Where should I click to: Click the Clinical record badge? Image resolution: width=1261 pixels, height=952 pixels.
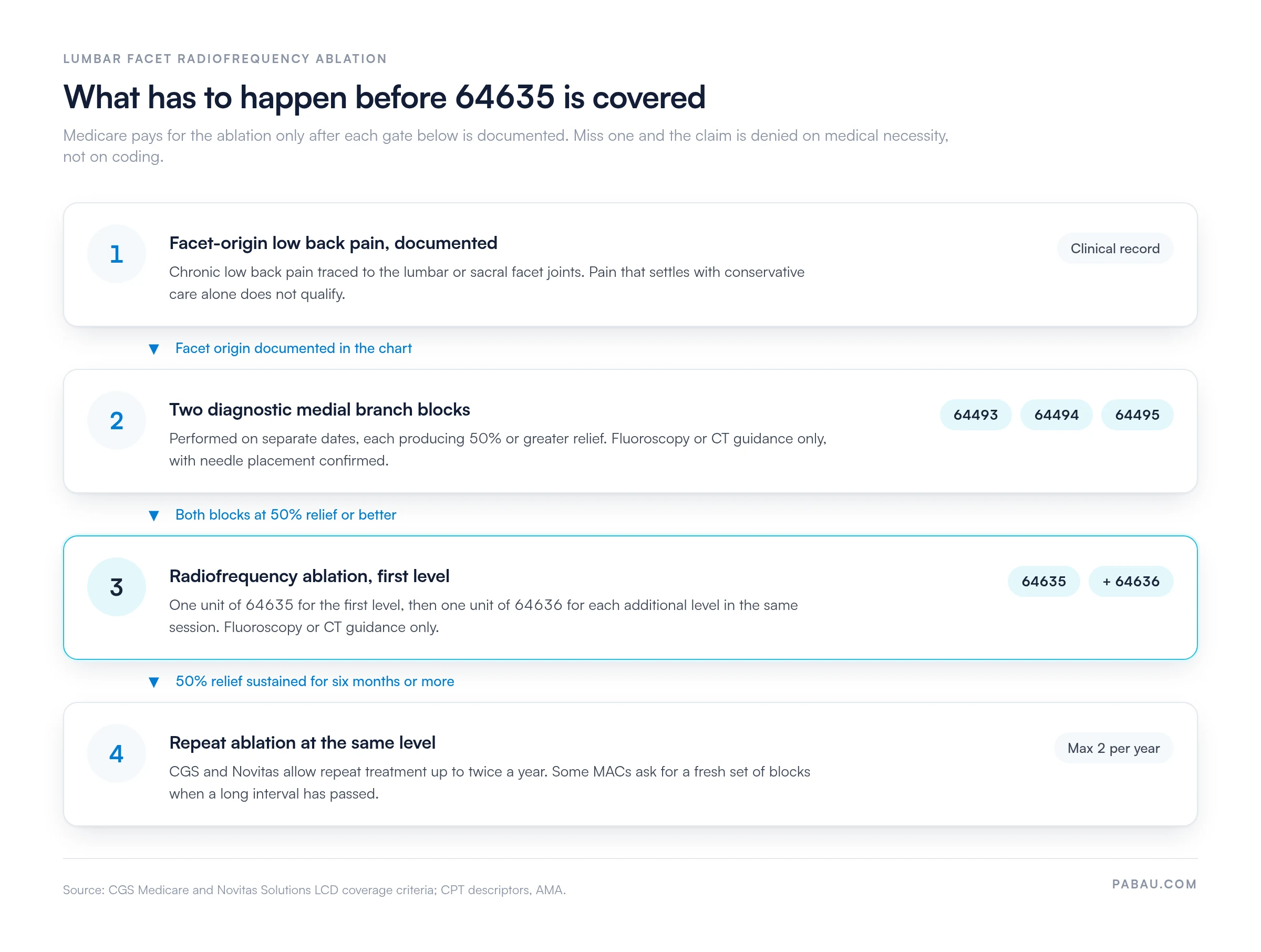click(1114, 249)
